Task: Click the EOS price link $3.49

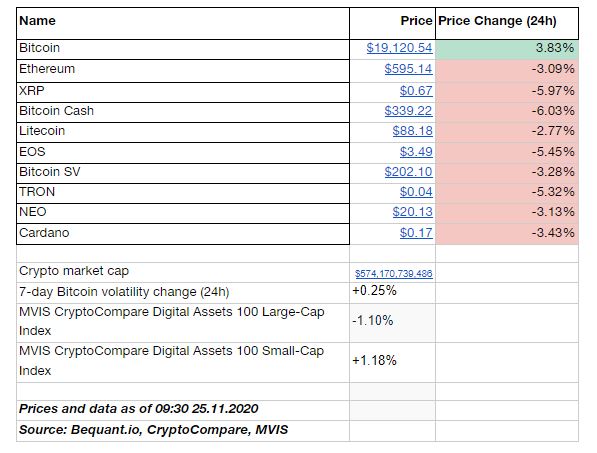Action: click(x=416, y=152)
